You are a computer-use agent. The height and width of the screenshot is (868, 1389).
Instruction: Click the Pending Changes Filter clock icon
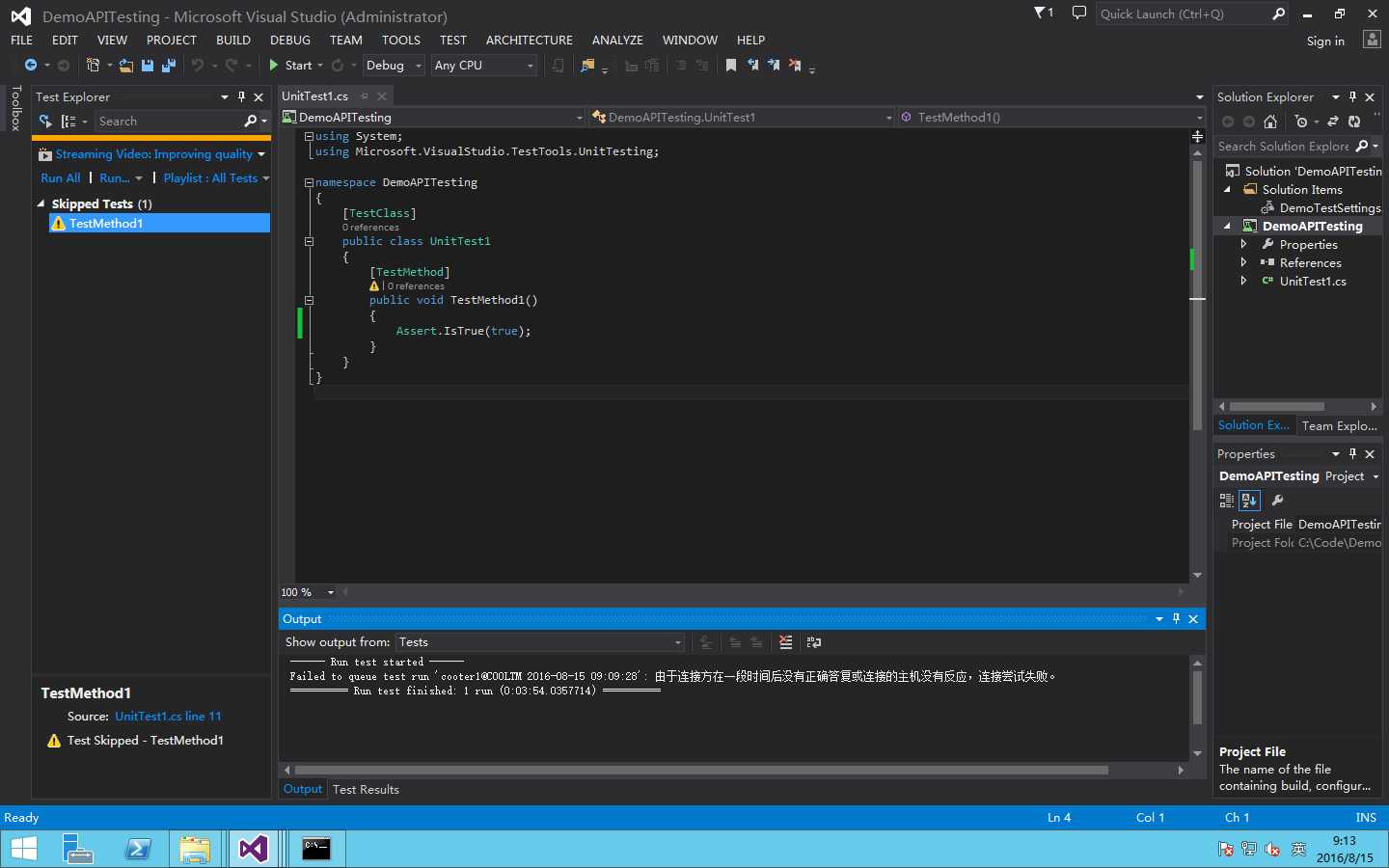pos(1301,122)
